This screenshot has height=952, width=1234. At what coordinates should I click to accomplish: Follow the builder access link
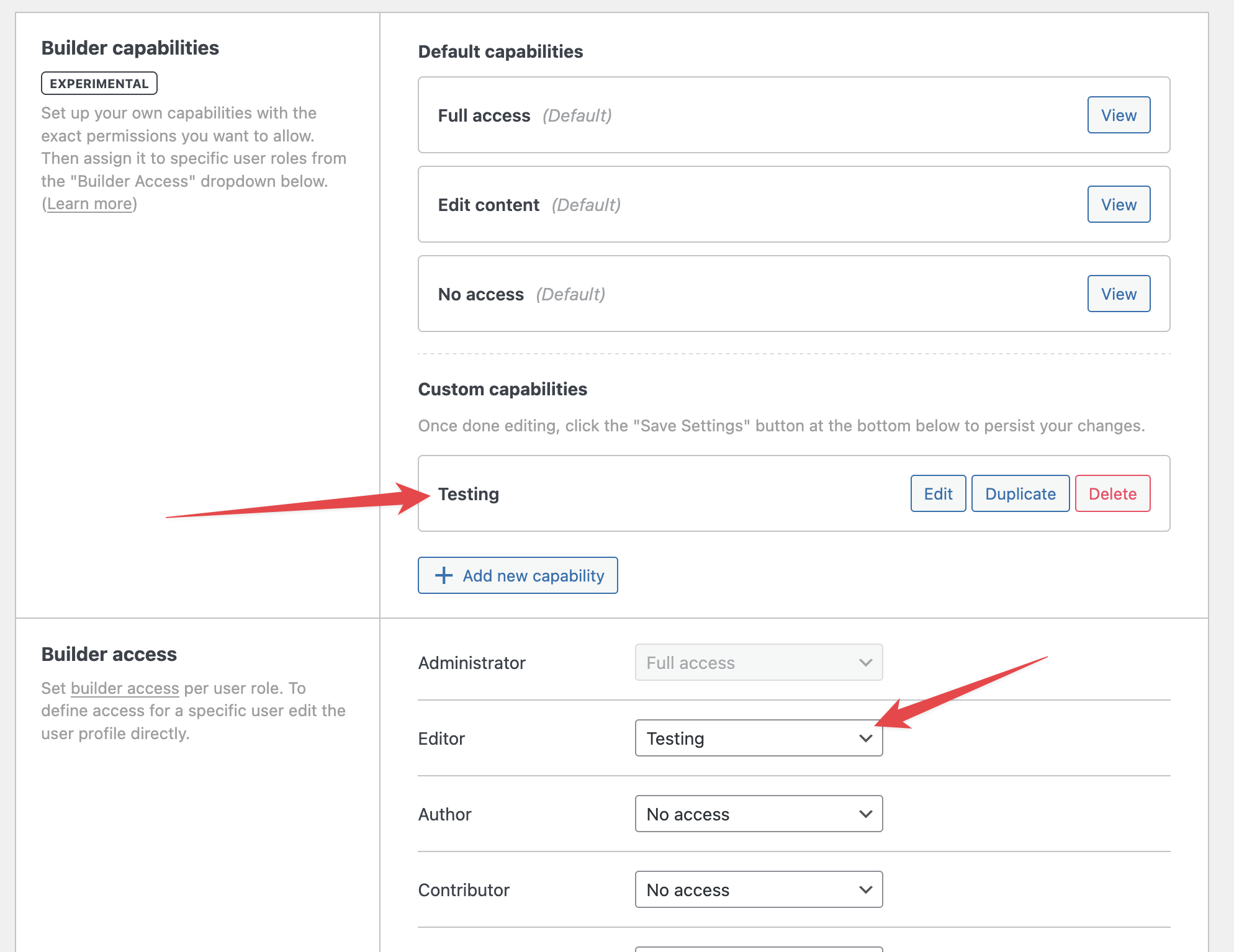125,688
